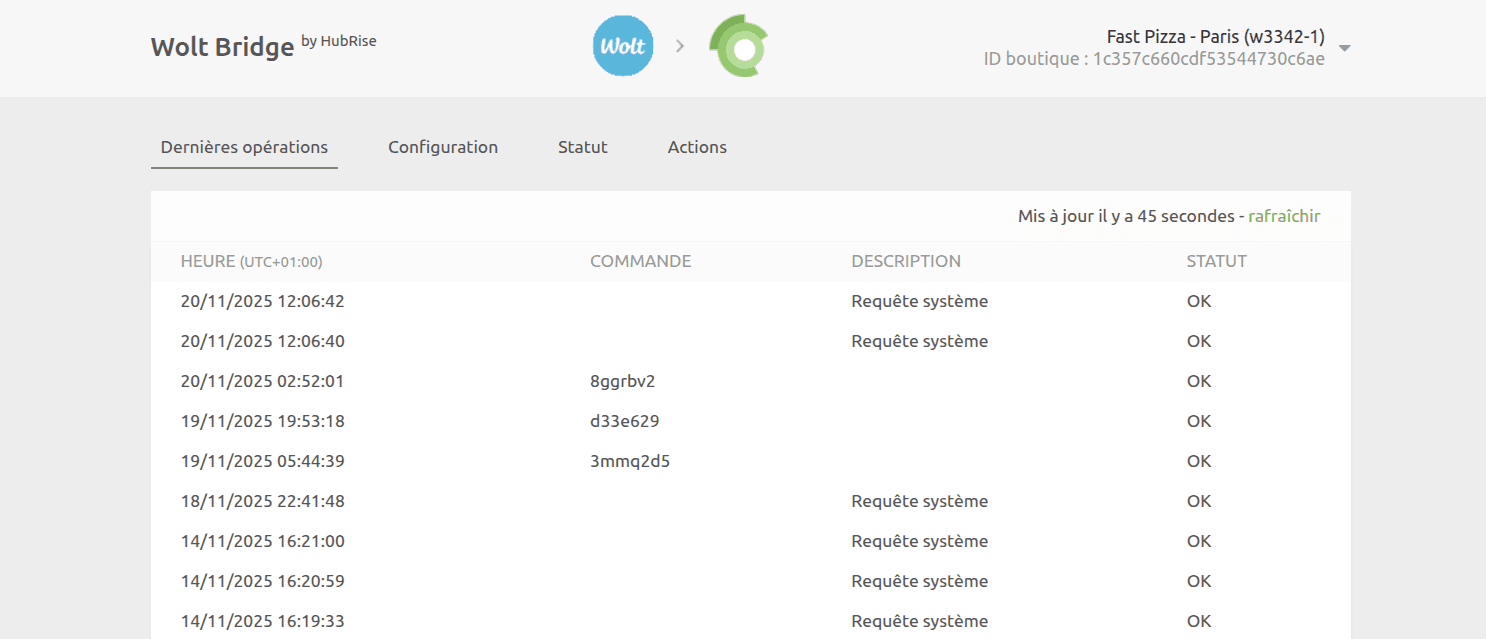Click the Wolt Bridge title

(222, 47)
